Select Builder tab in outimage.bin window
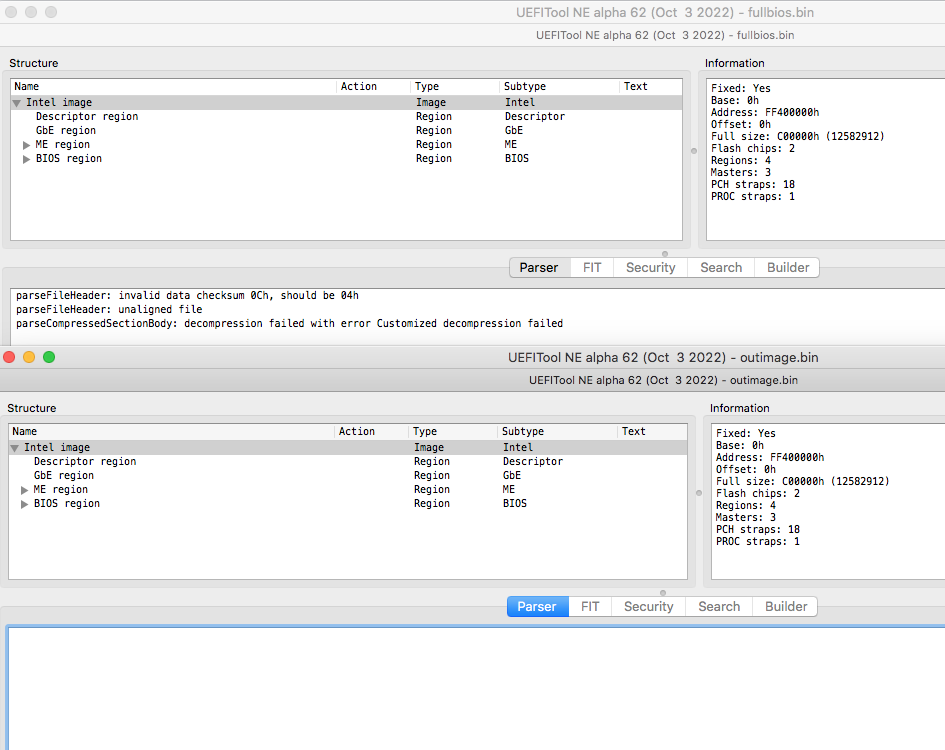Viewport: 945px width, 750px height. (x=785, y=607)
